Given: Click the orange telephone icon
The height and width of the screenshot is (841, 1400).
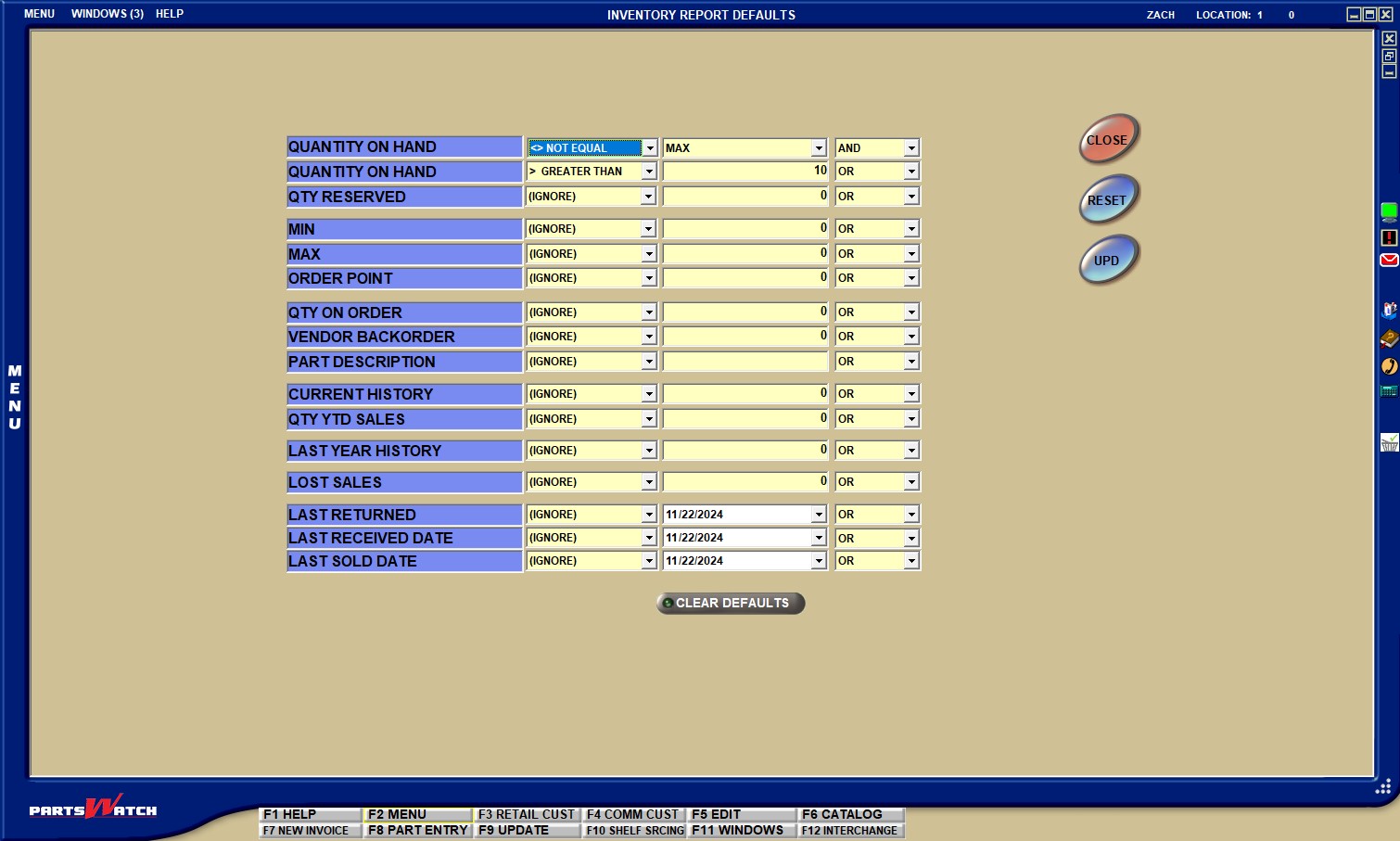Looking at the screenshot, I should (1389, 366).
